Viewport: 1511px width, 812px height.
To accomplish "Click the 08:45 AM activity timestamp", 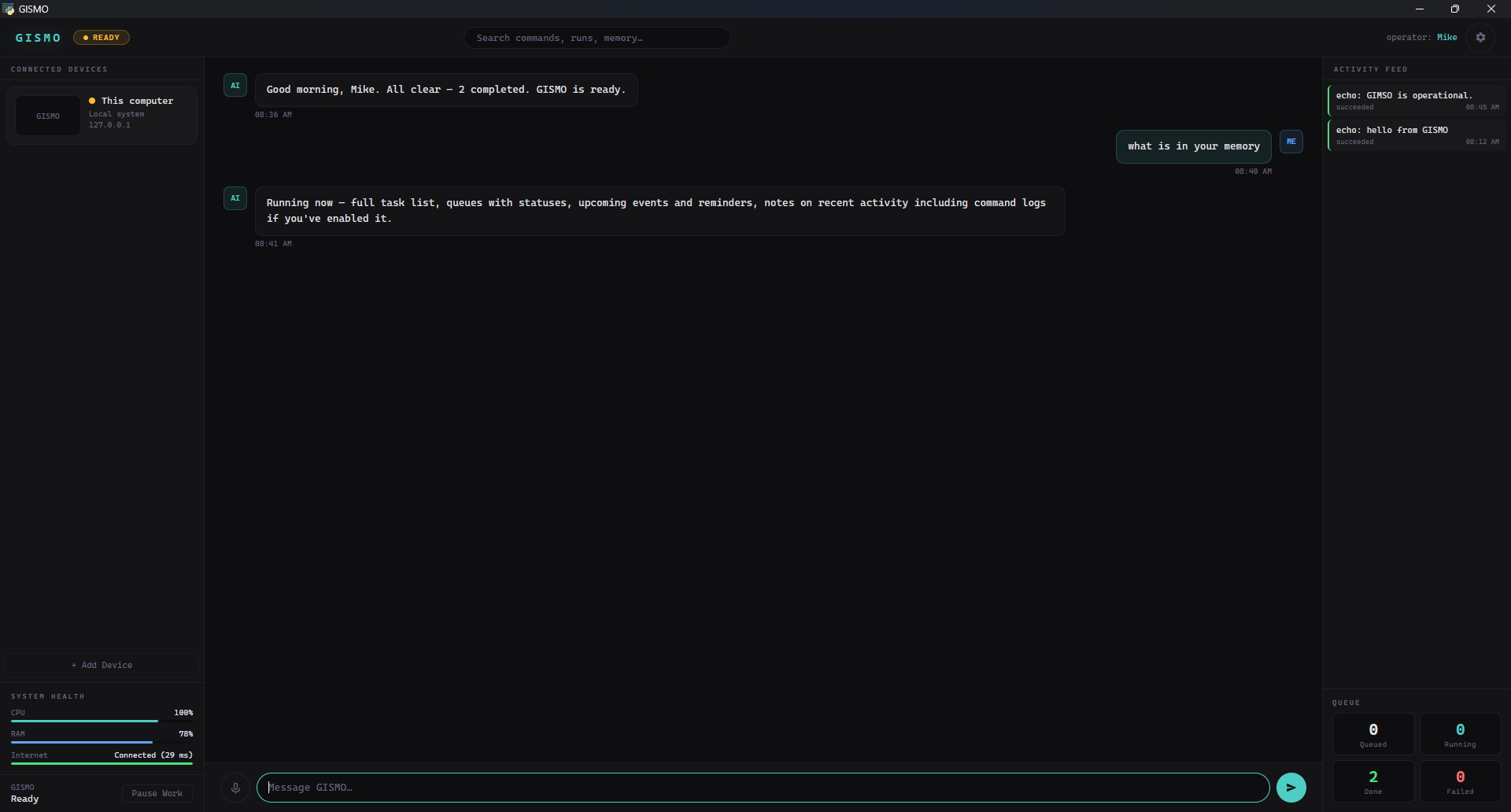I will pos(1482,108).
